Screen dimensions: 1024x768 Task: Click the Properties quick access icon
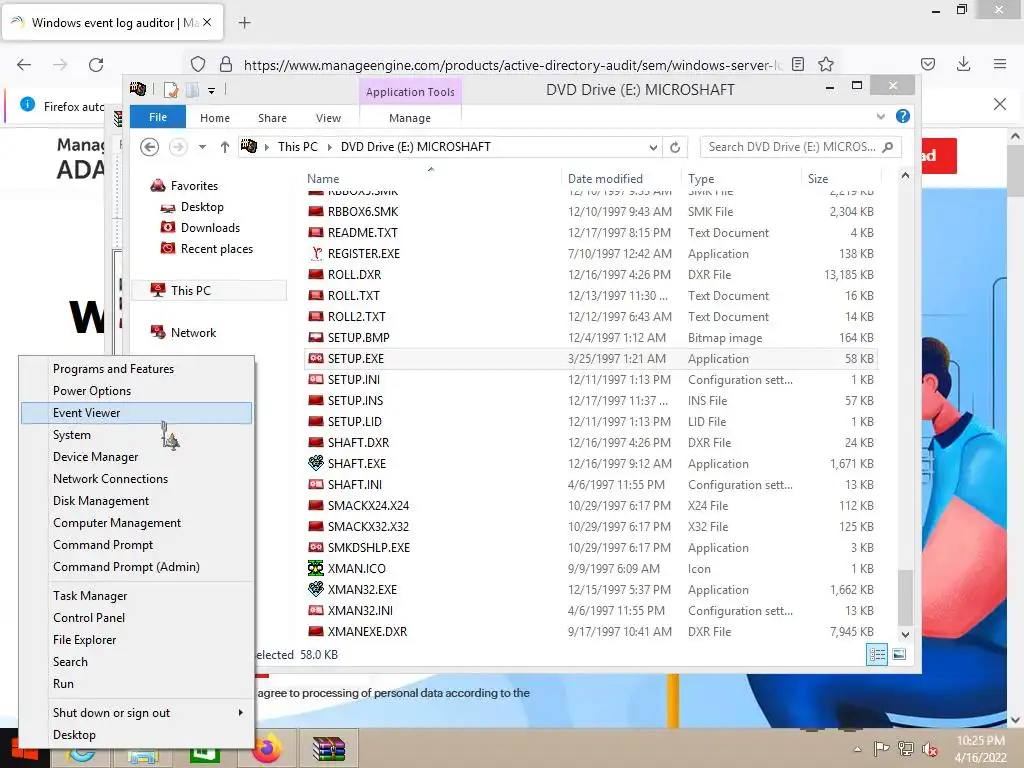pyautogui.click(x=171, y=90)
